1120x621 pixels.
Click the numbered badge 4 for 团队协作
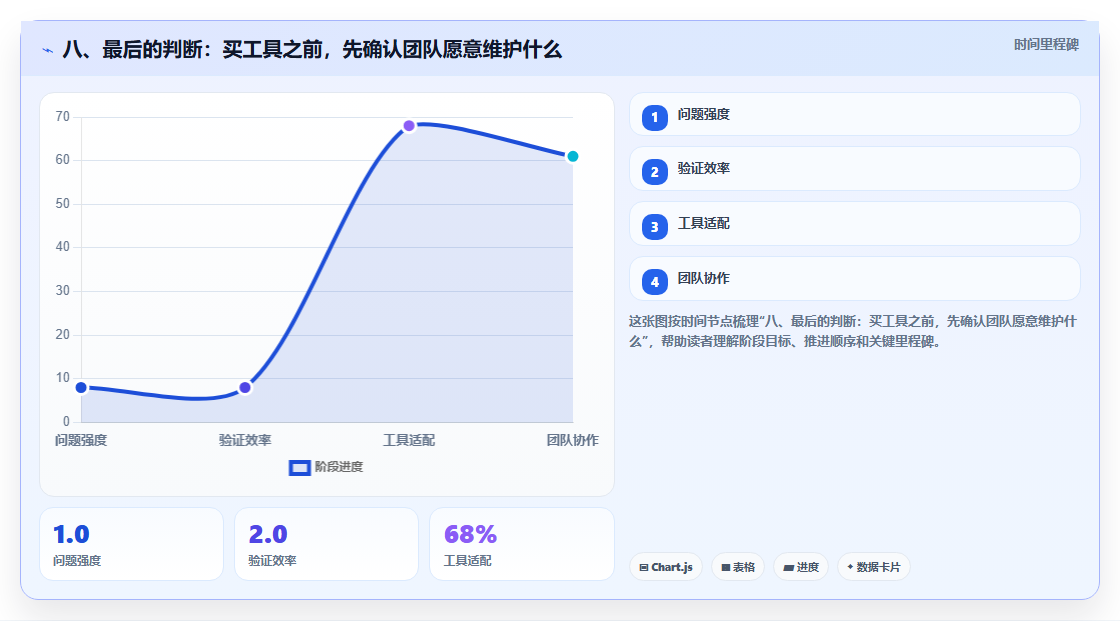click(654, 282)
